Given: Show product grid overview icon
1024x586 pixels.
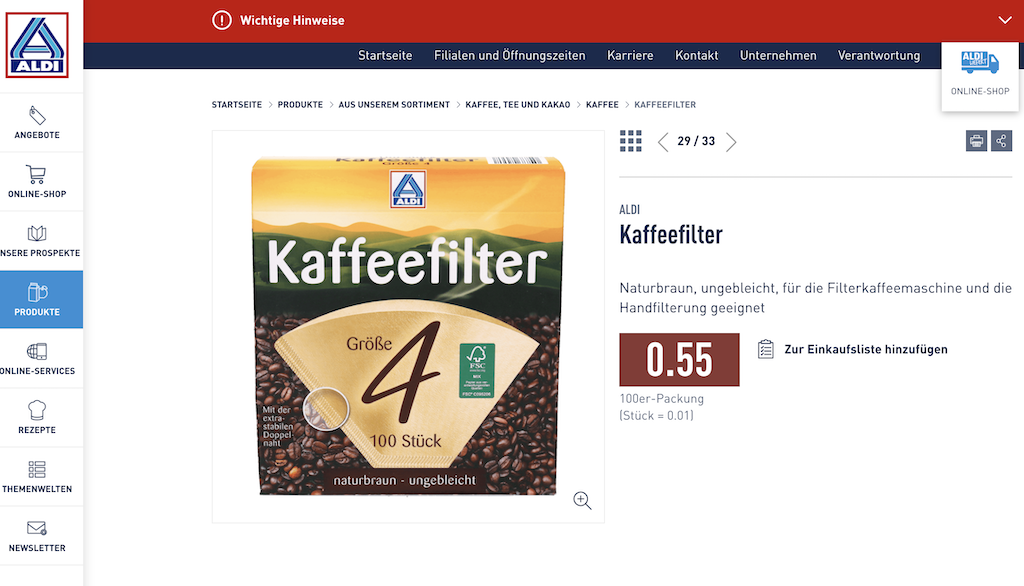Looking at the screenshot, I should [631, 140].
